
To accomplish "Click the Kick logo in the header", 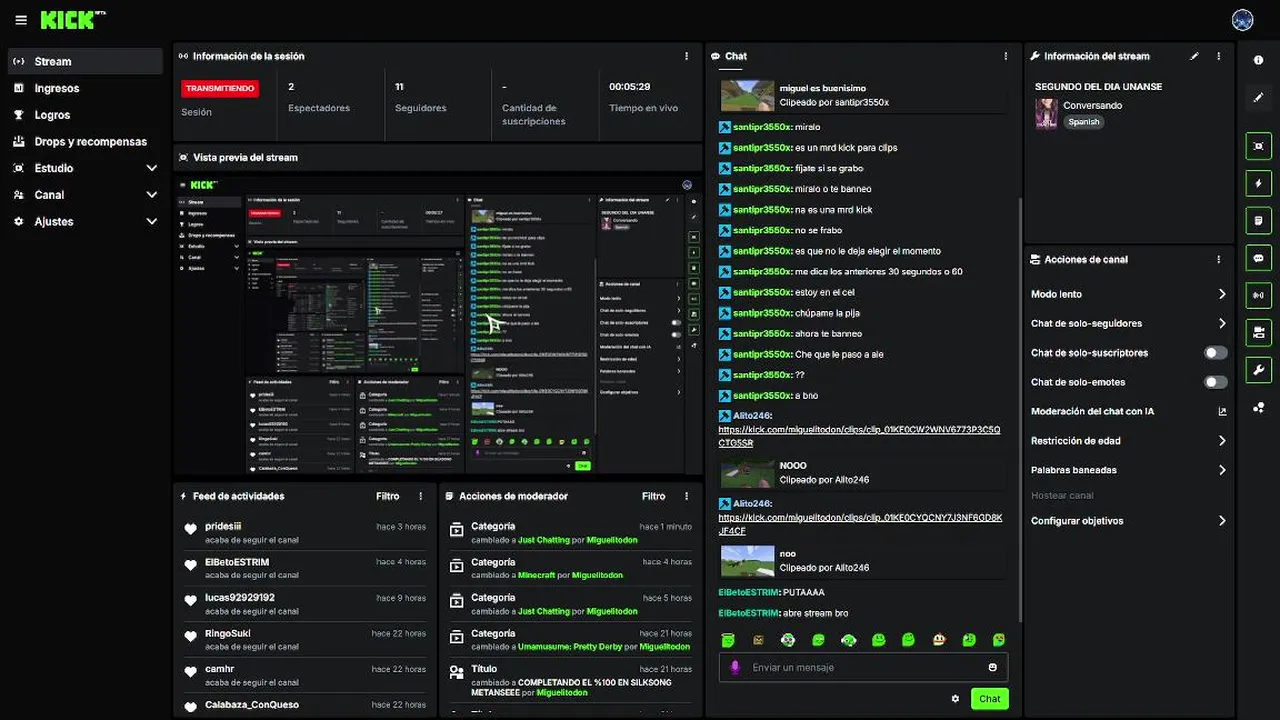I will (x=73, y=20).
